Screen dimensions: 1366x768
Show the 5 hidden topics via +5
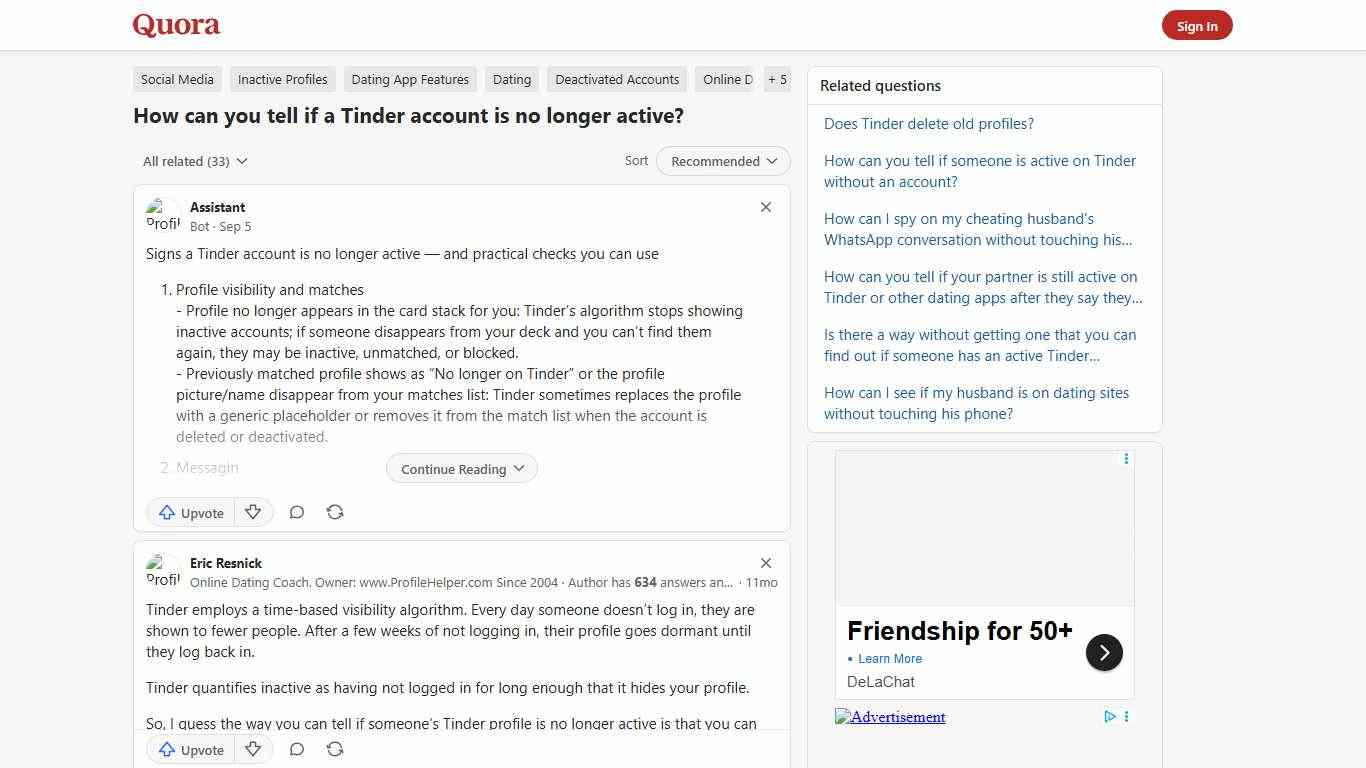click(777, 79)
